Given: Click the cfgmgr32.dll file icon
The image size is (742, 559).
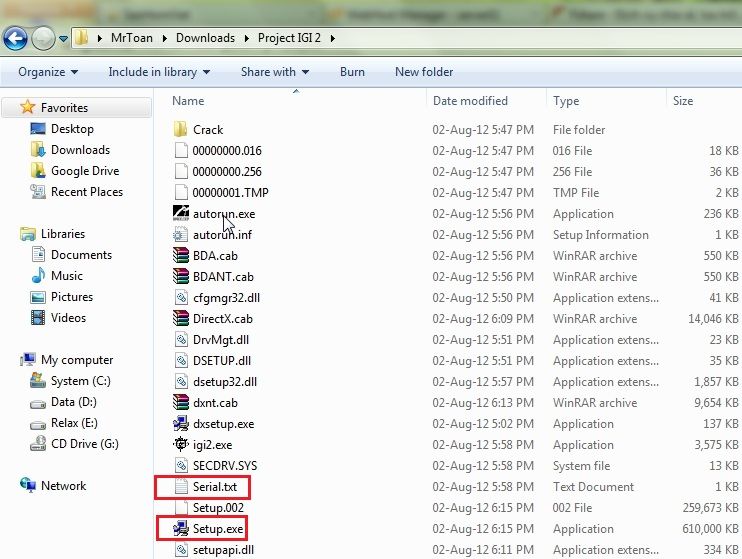Looking at the screenshot, I should click(x=181, y=298).
